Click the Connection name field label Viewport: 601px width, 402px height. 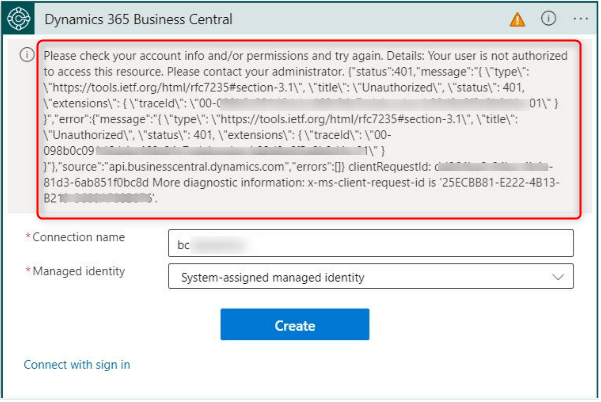[78, 238]
